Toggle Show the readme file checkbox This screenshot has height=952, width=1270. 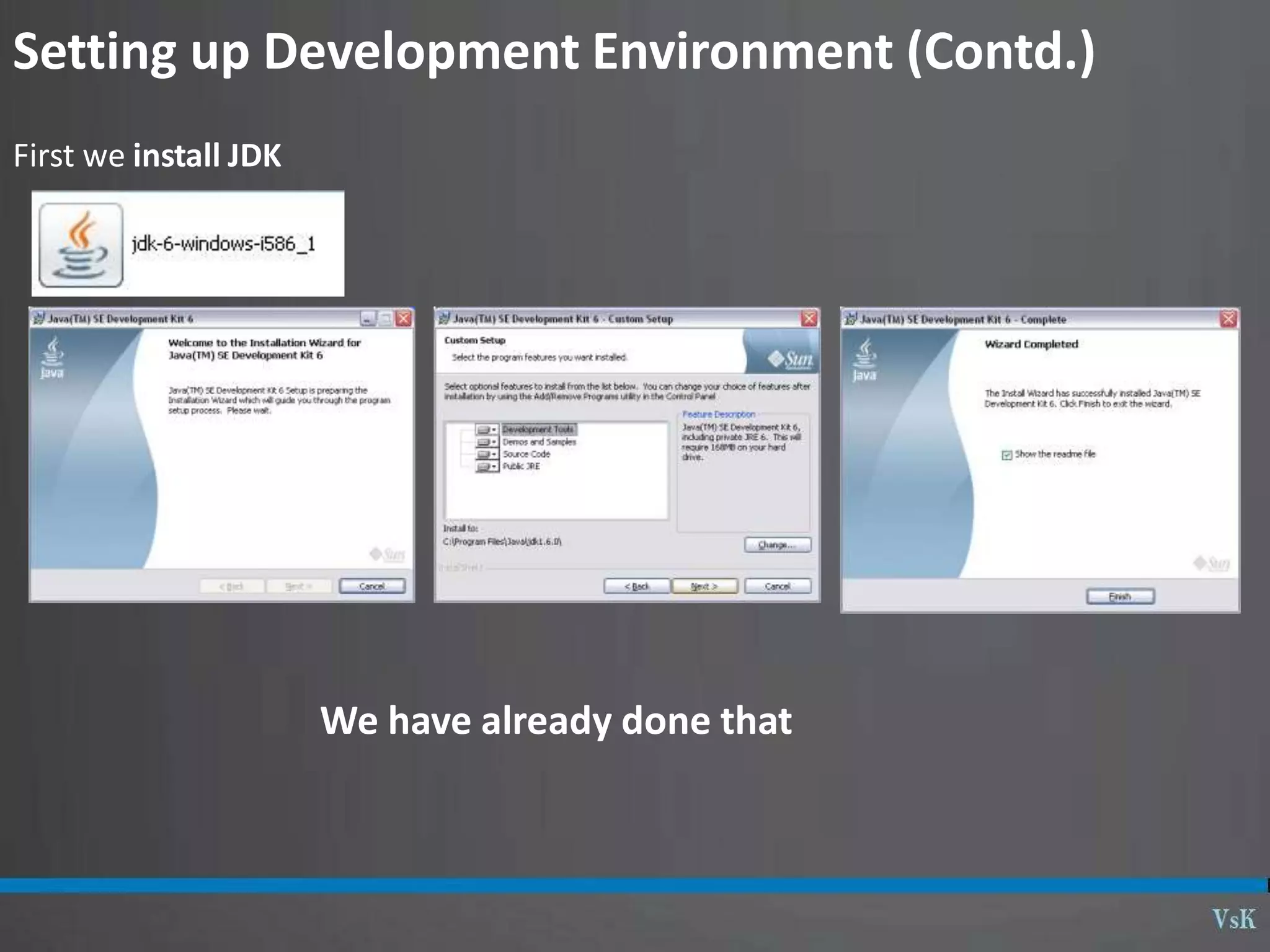point(1007,455)
